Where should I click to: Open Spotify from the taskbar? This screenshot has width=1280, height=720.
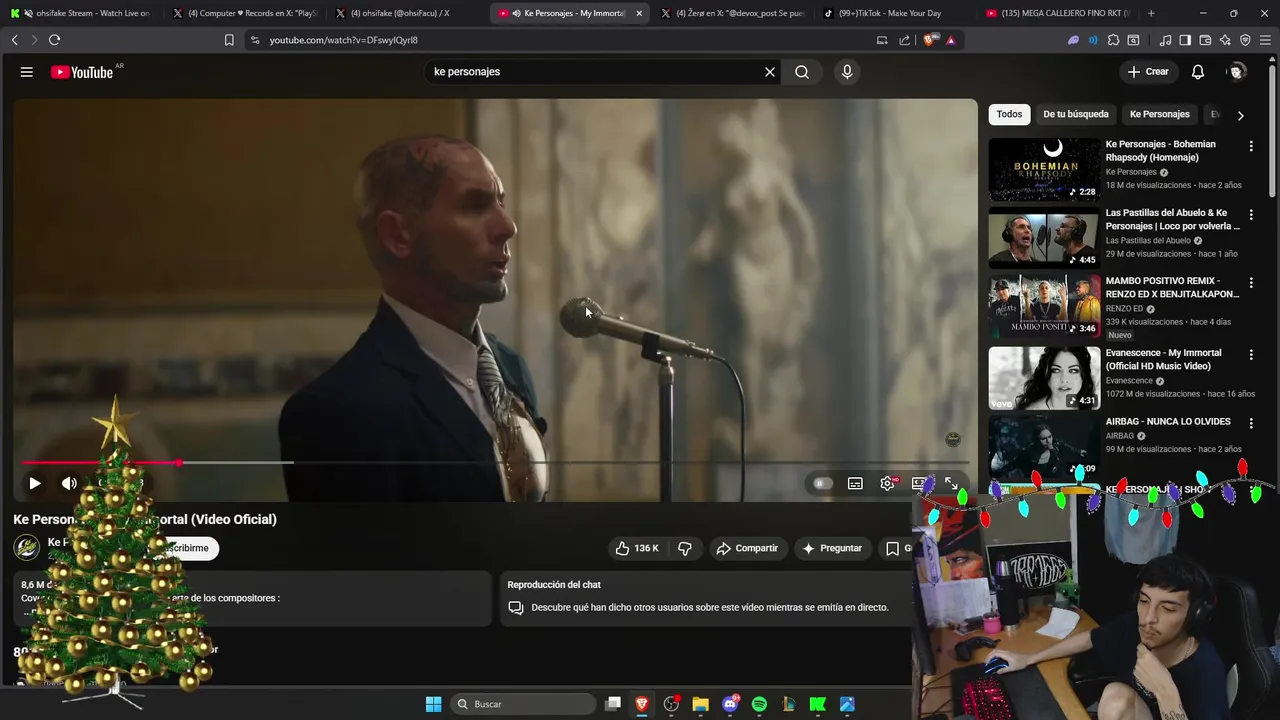click(759, 704)
